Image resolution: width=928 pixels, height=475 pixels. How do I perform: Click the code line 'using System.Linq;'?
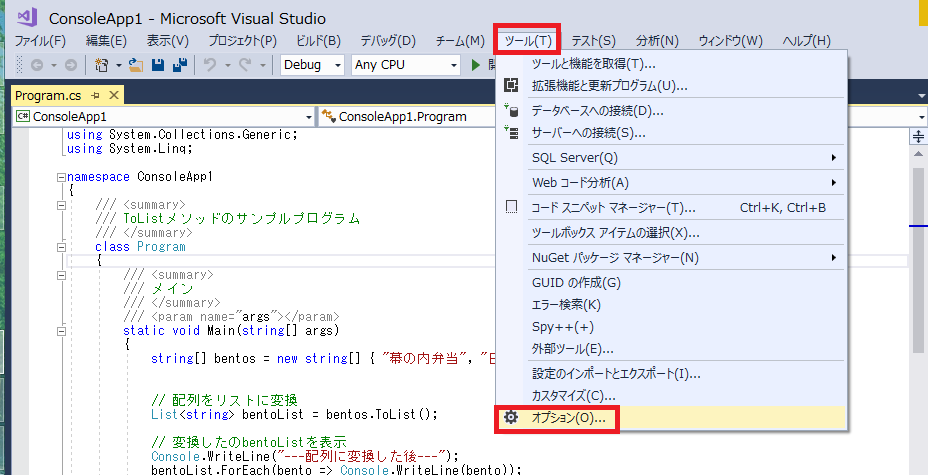pos(130,148)
